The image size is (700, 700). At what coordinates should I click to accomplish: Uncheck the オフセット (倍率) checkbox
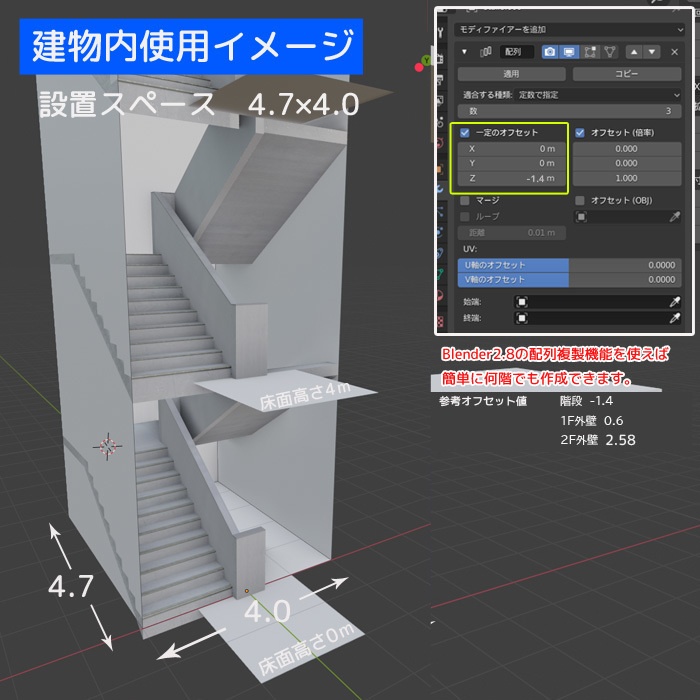click(580, 133)
